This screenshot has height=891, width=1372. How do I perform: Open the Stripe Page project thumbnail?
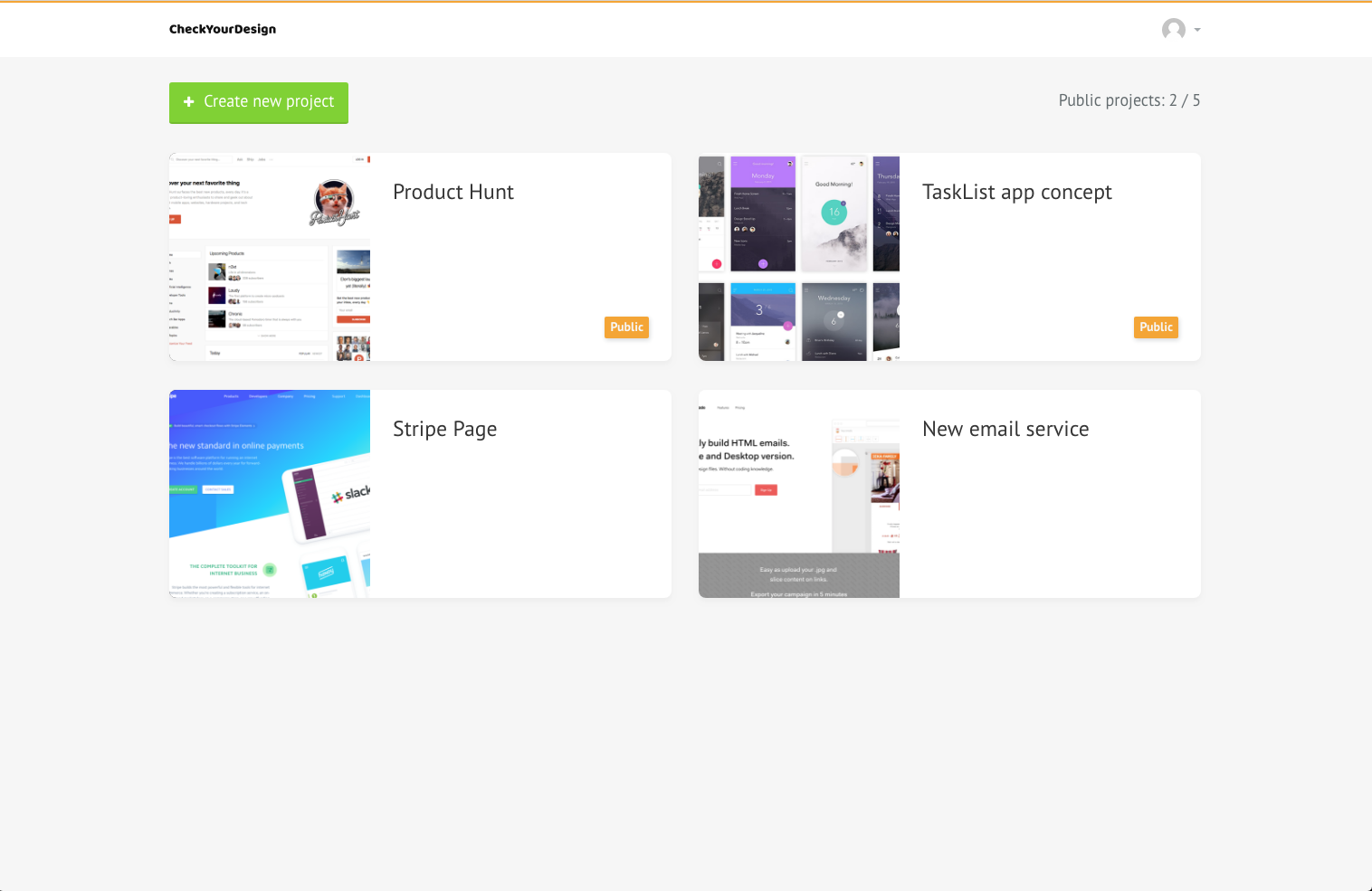[x=269, y=494]
